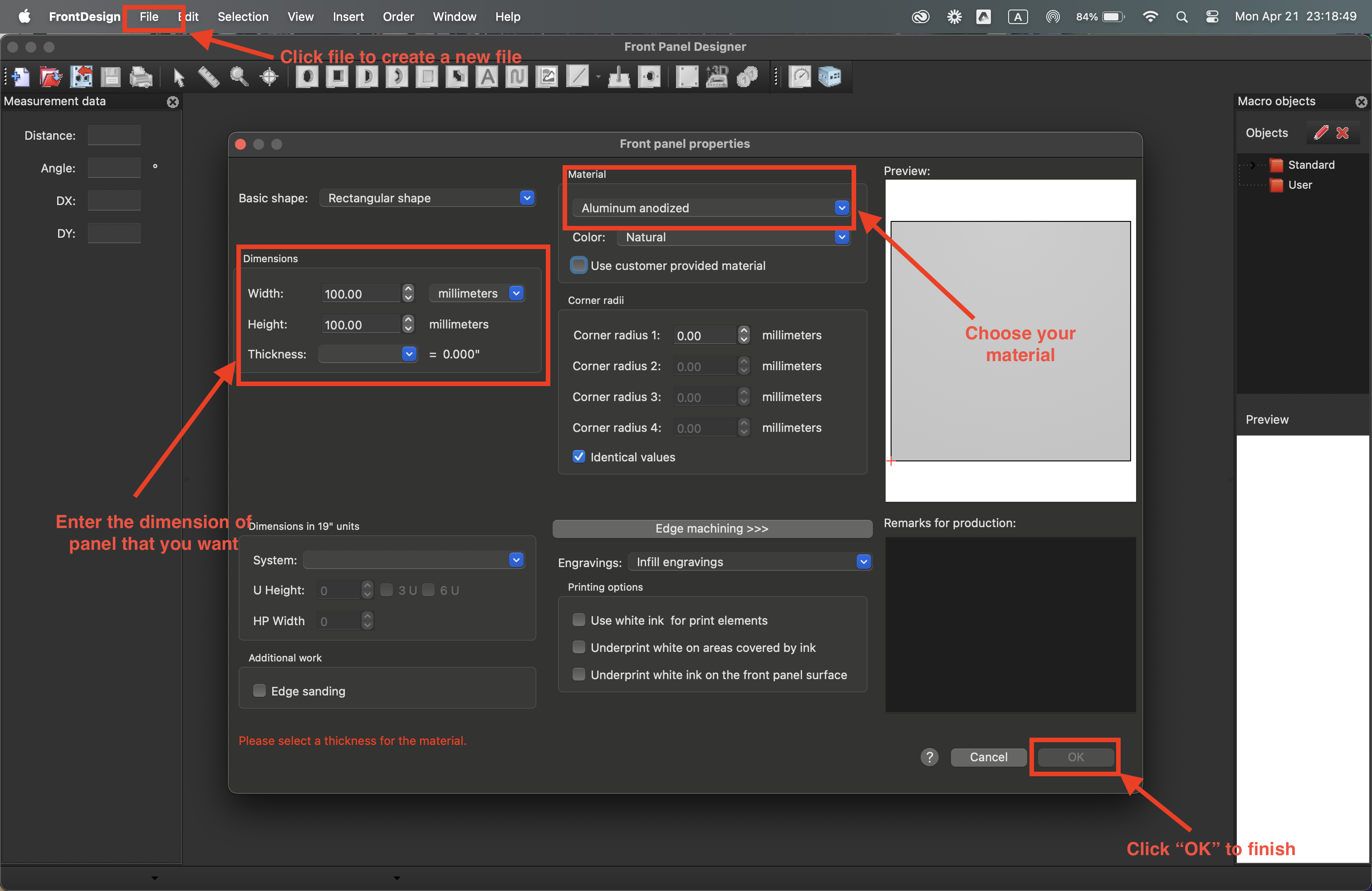Click the blue enclosure box icon
This screenshot has width=1372, height=891.
pyautogui.click(x=830, y=77)
